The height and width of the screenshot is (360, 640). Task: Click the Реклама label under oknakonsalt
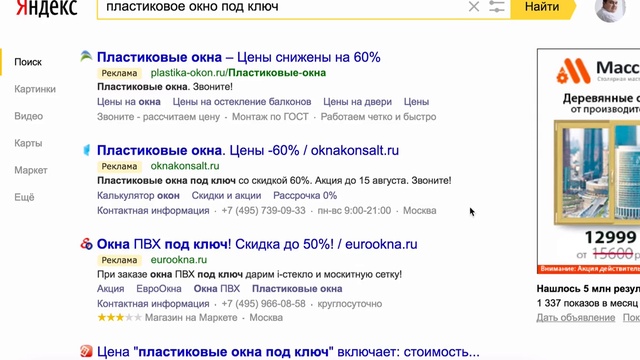pyautogui.click(x=119, y=167)
